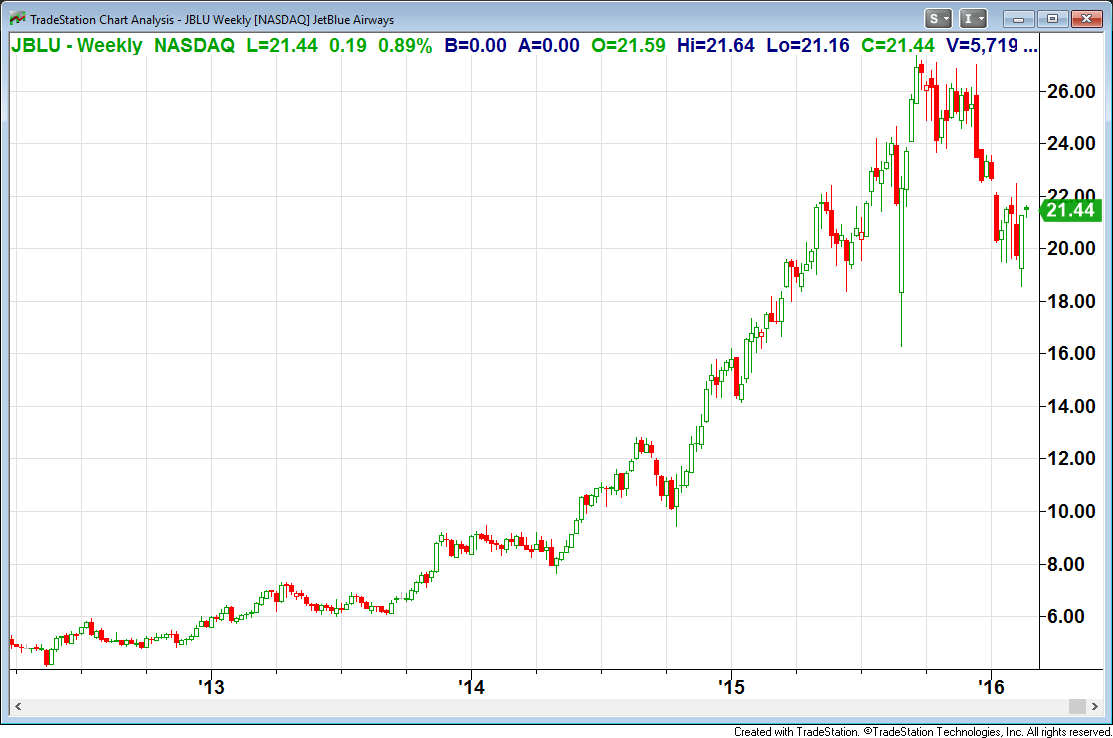The height and width of the screenshot is (738, 1113).
Task: Click 'Hi=21.64' high value
Action: click(x=716, y=45)
